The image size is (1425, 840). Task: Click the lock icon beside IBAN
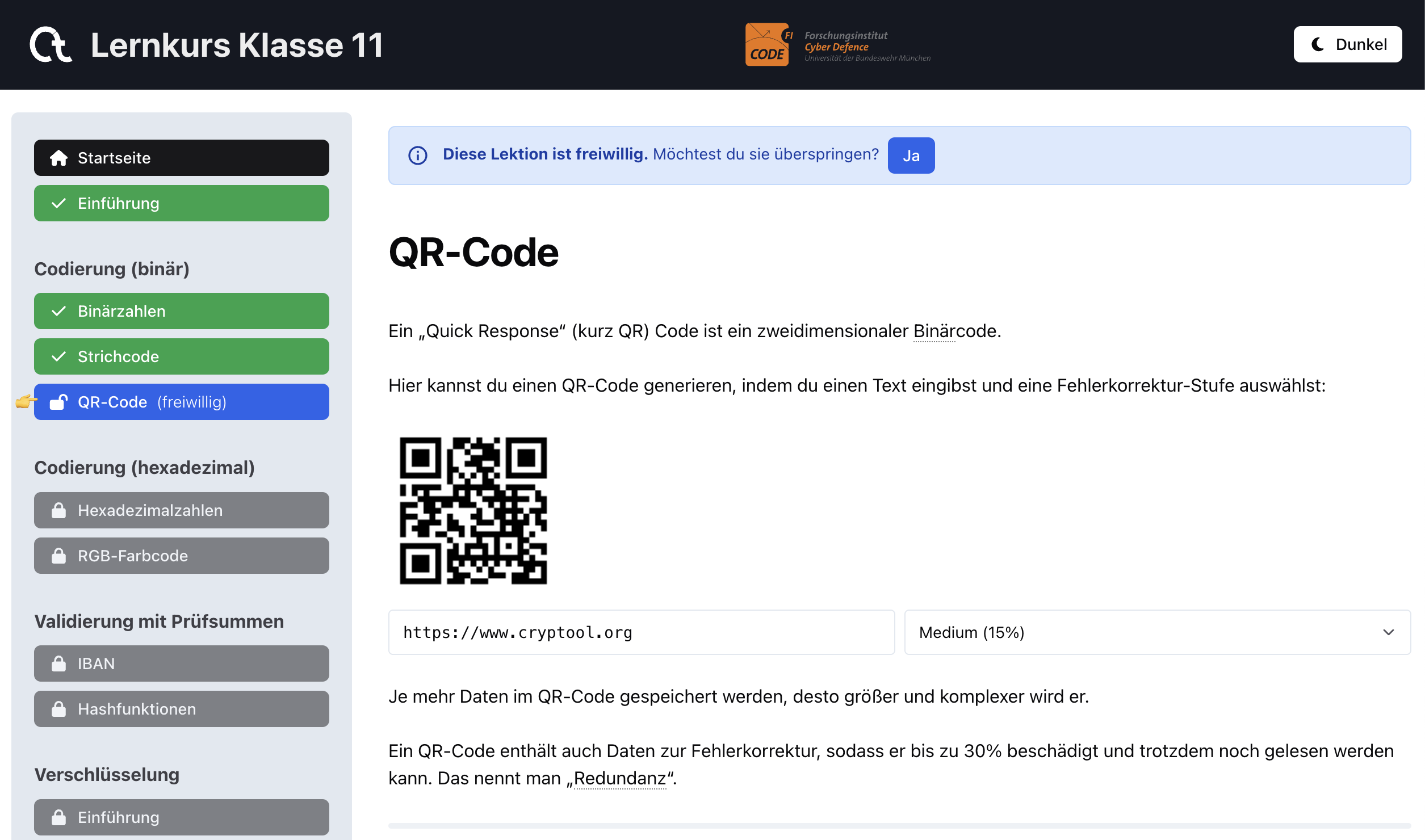[59, 663]
